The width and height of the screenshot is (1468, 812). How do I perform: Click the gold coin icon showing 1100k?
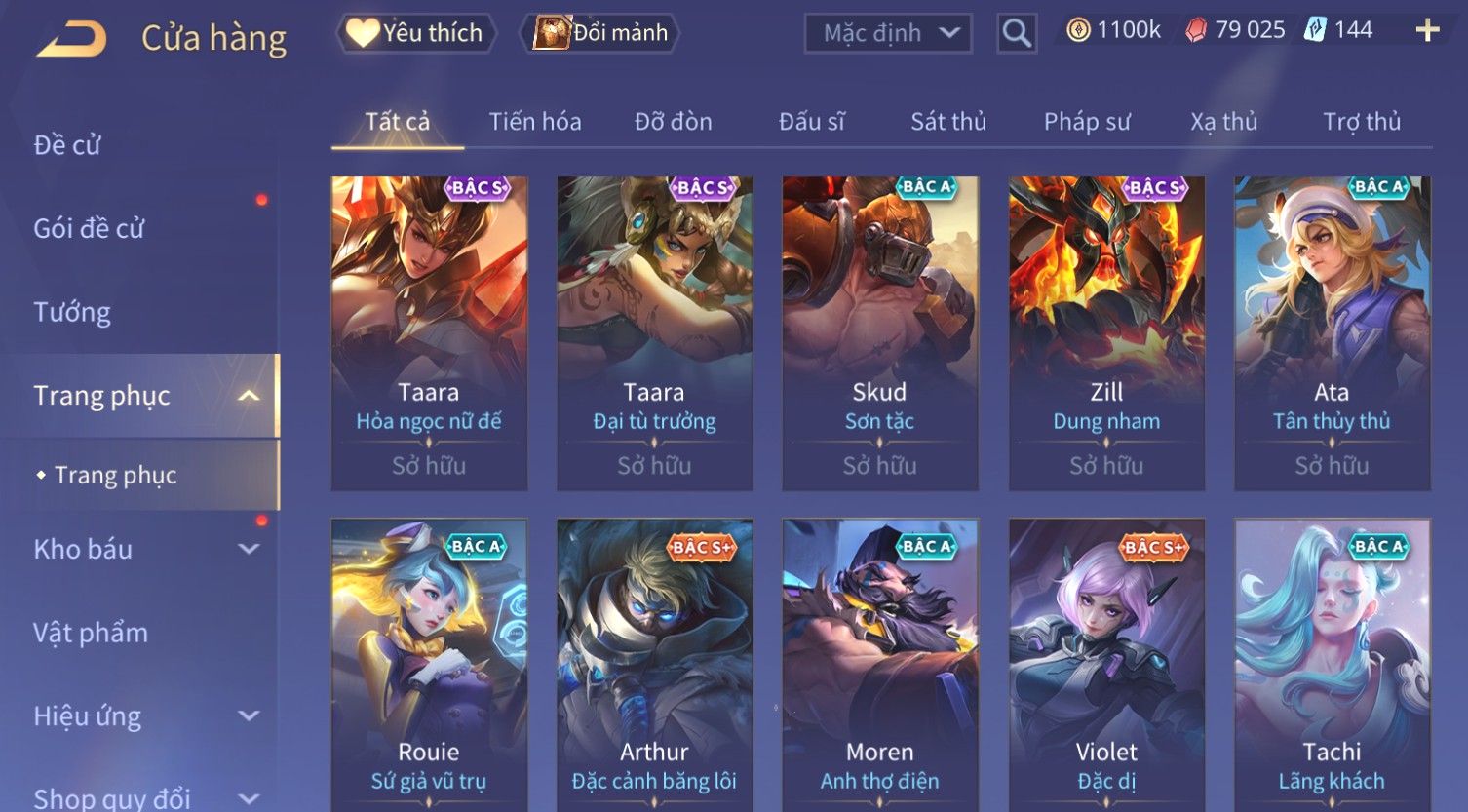(1077, 31)
